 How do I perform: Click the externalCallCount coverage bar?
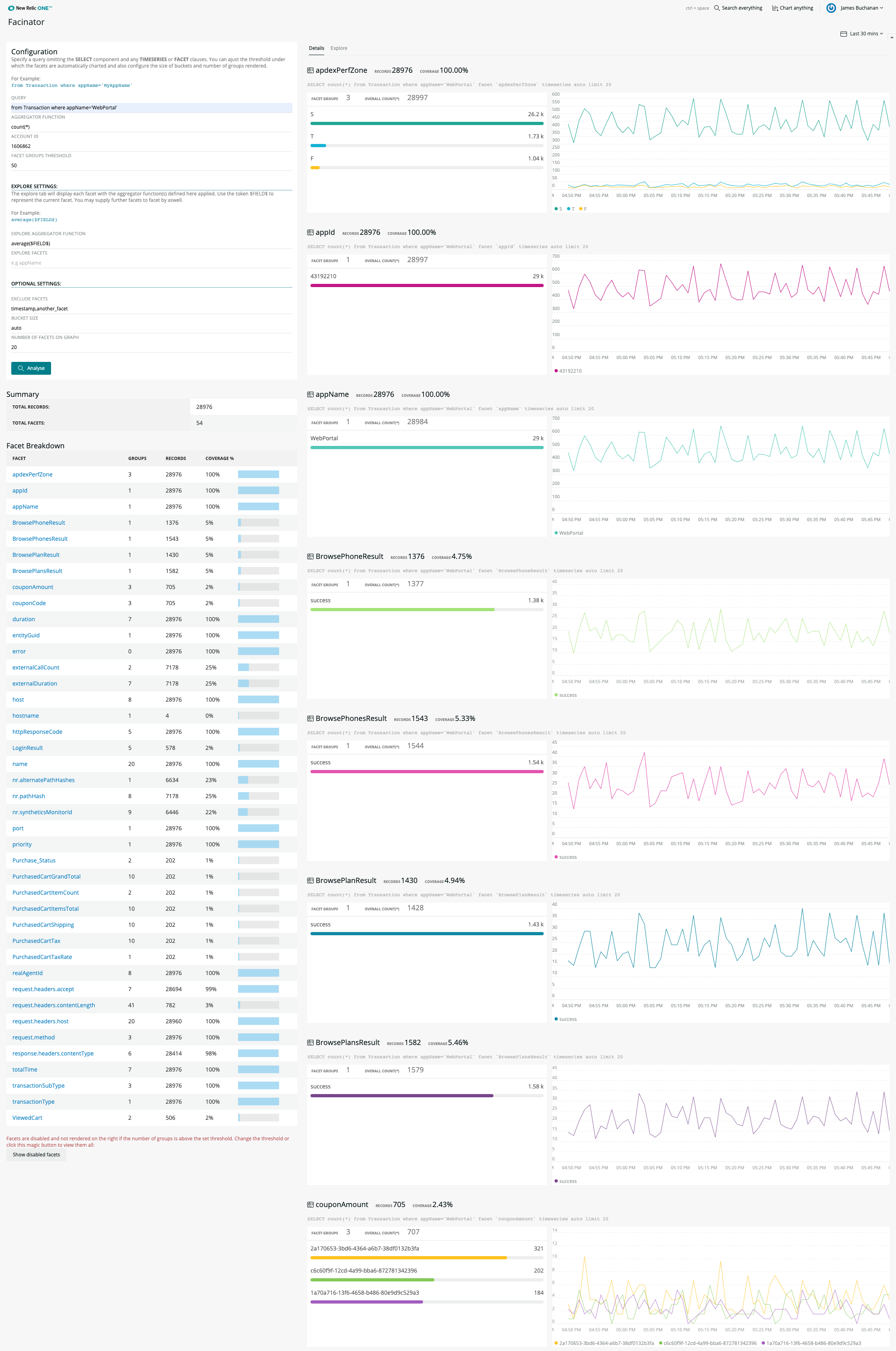click(258, 667)
